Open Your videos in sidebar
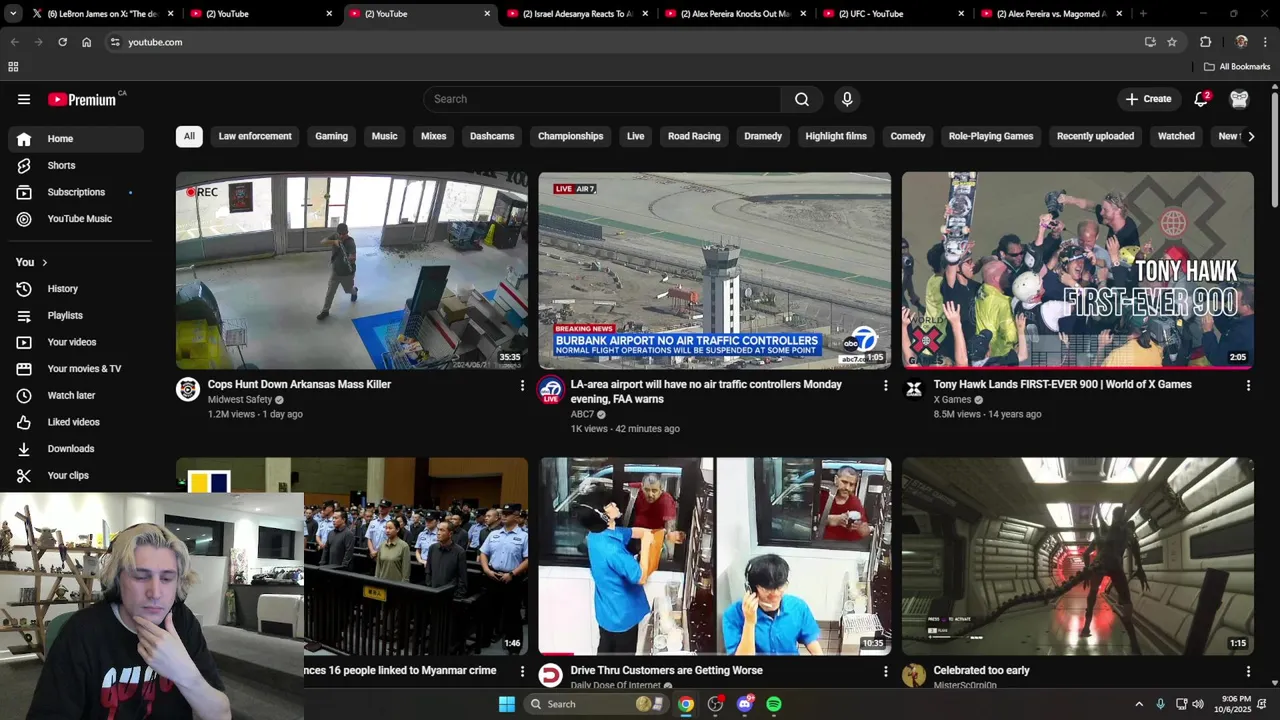Viewport: 1280px width, 720px height. point(76,342)
